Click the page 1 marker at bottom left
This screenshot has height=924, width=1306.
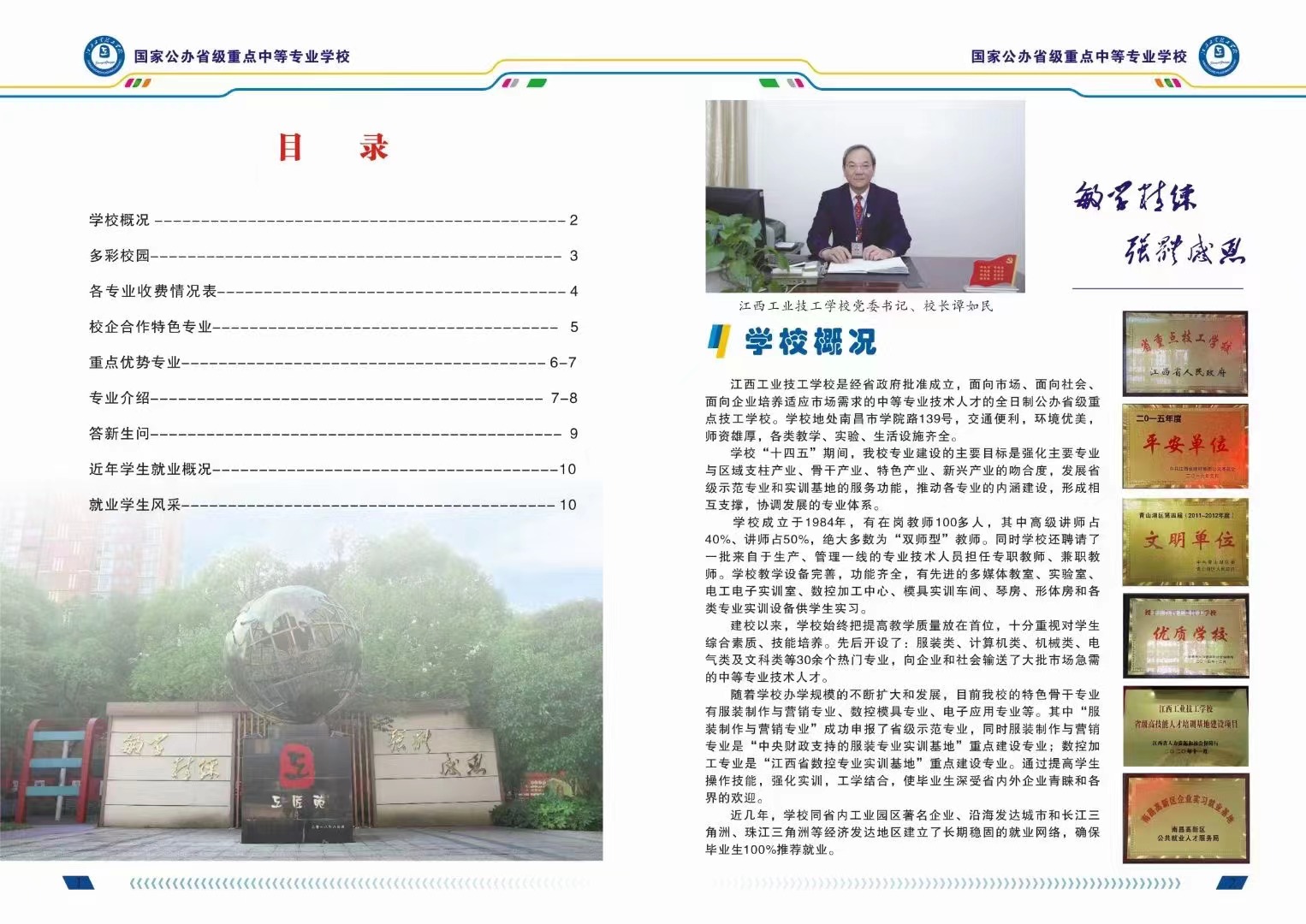pyautogui.click(x=78, y=882)
